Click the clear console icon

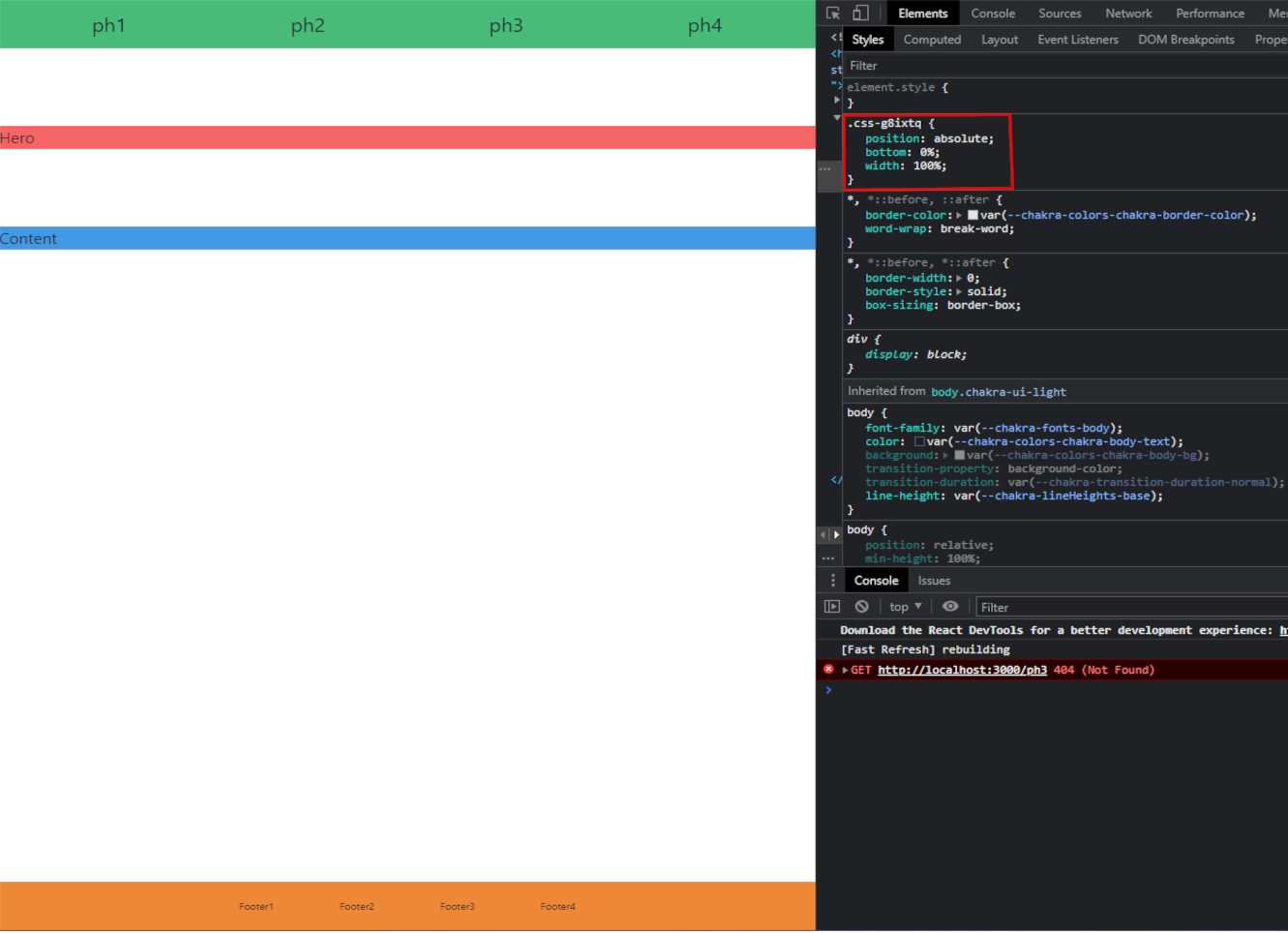(861, 606)
